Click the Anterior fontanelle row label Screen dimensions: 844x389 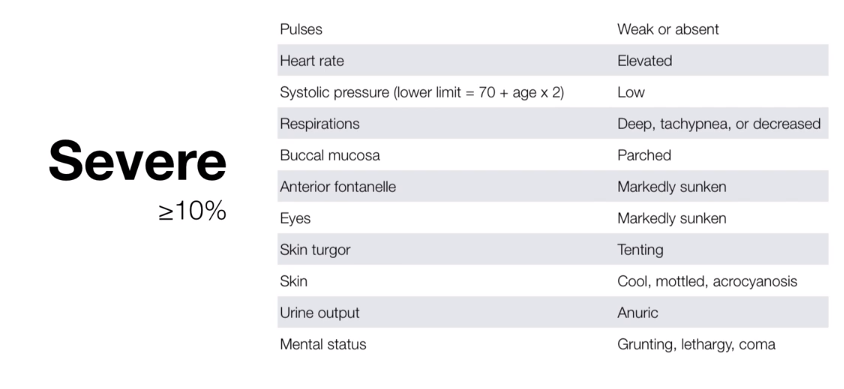point(337,187)
